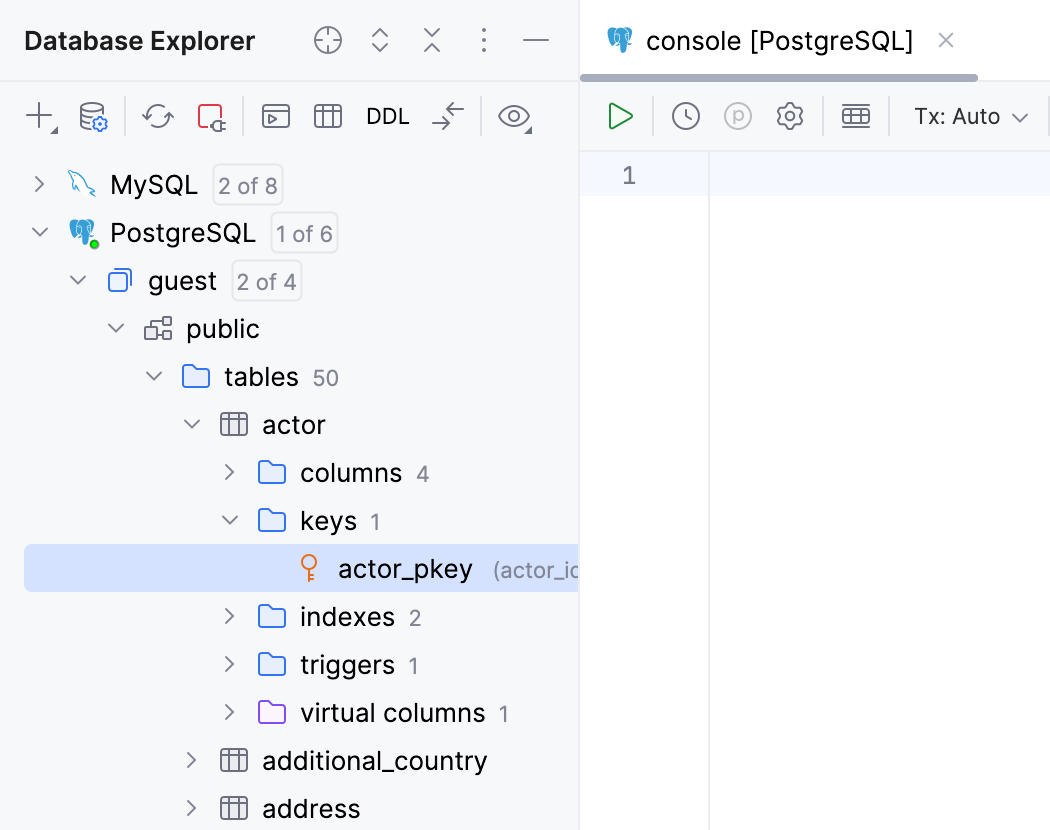Expand all nodes in Database Explorer
This screenshot has height=830, width=1050.
click(379, 40)
